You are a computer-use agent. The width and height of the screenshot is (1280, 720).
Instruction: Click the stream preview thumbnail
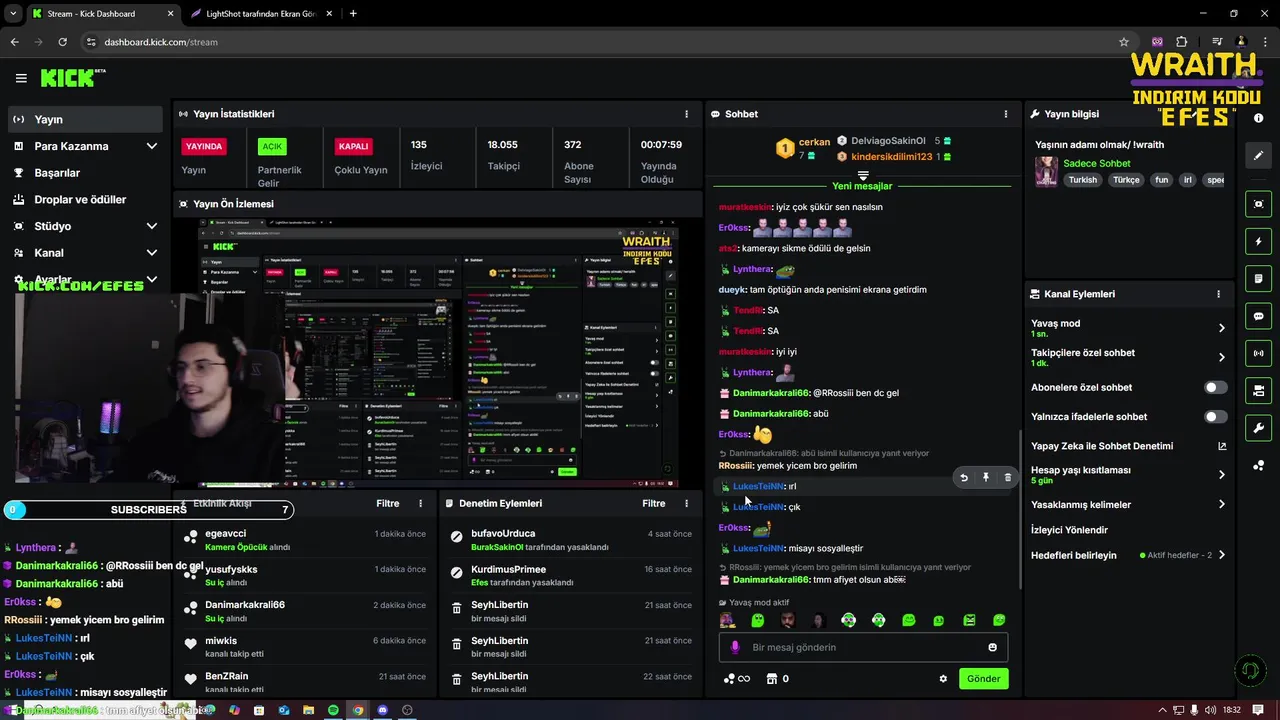tap(438, 354)
